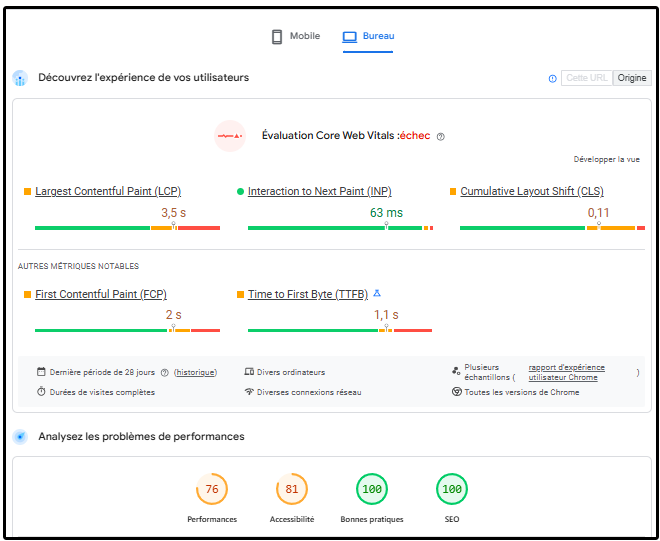Image resolution: width=660 pixels, height=541 pixels.
Task: Click the info icon beside Cette URL
Action: 552,78
